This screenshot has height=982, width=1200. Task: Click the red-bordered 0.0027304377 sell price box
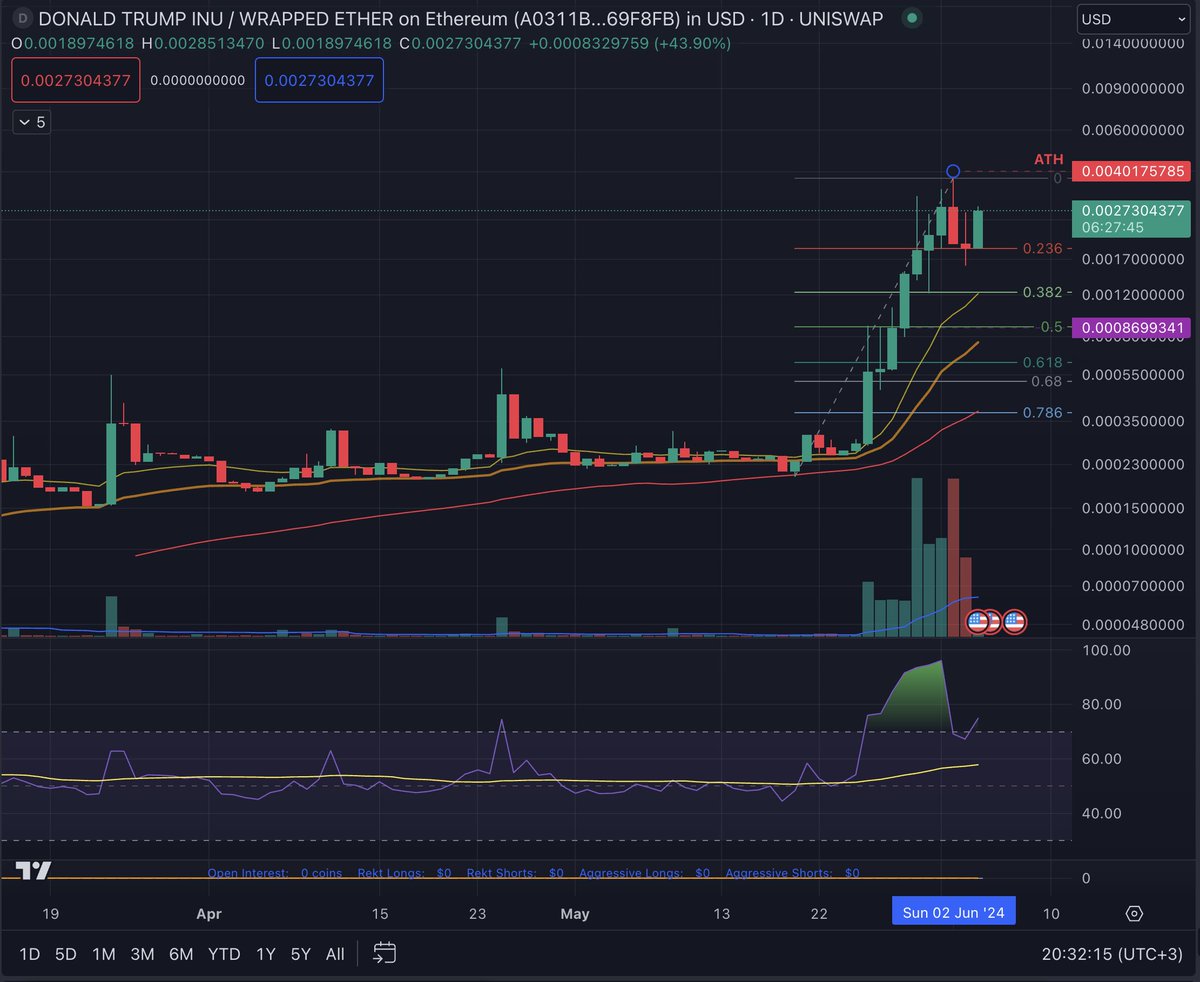(77, 80)
